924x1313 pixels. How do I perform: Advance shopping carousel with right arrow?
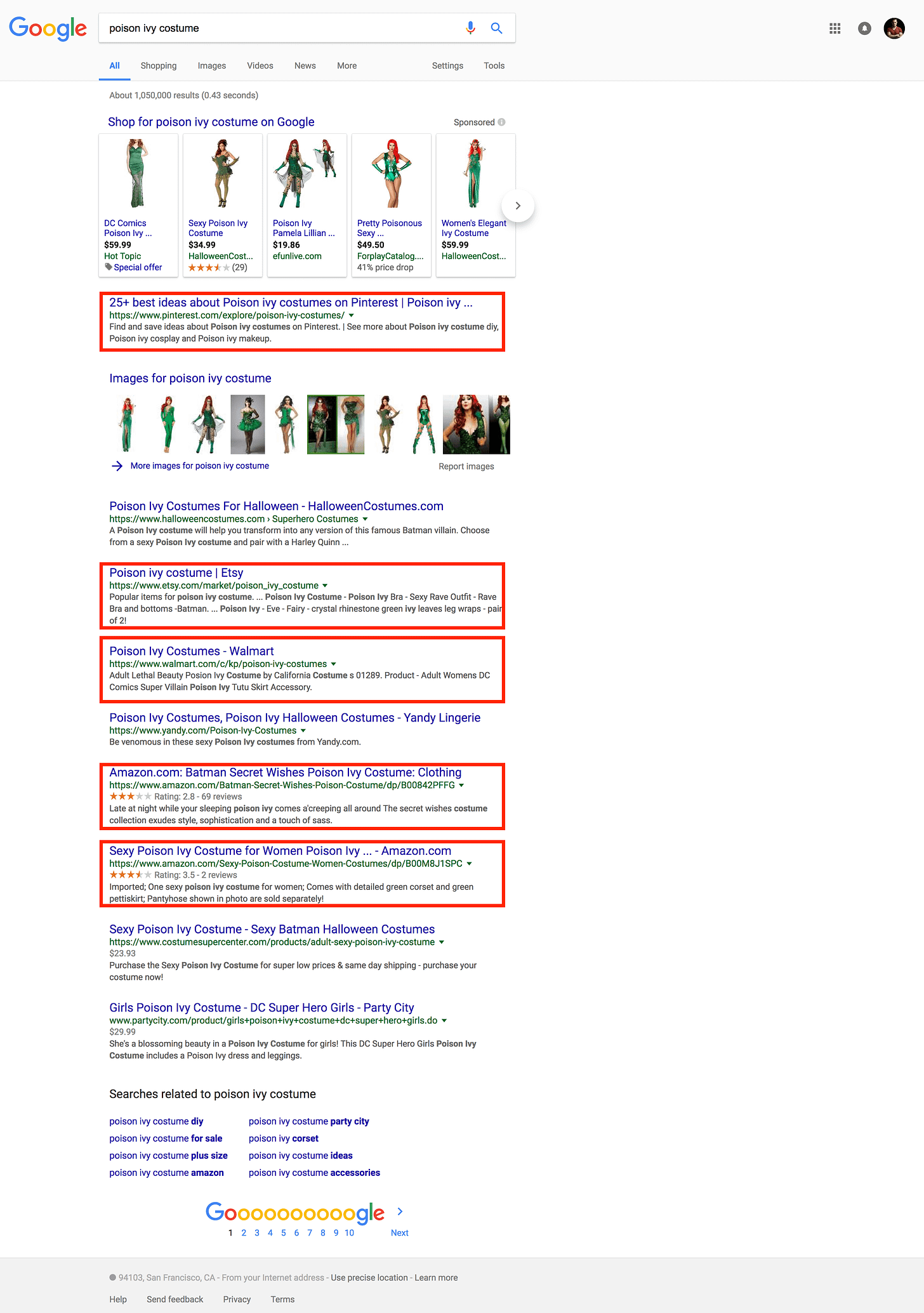[x=518, y=206]
